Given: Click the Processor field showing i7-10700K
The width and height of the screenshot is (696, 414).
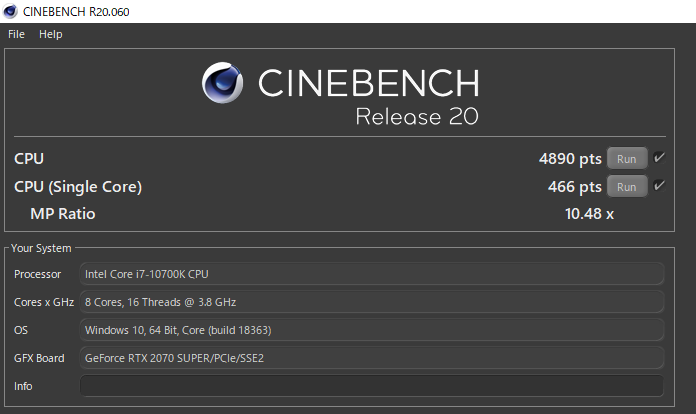Looking at the screenshot, I should click(x=371, y=274).
